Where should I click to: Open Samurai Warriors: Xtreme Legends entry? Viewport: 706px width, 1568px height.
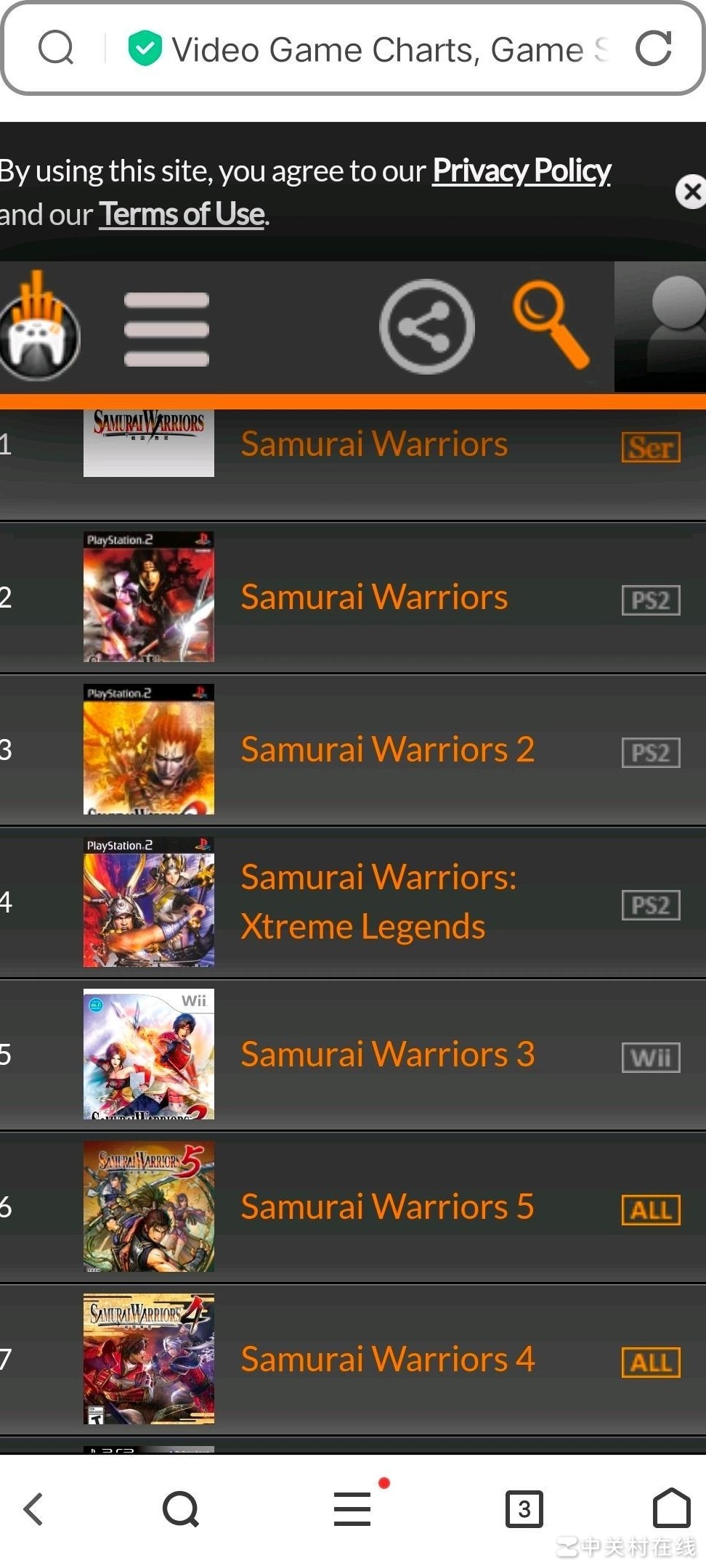[378, 902]
